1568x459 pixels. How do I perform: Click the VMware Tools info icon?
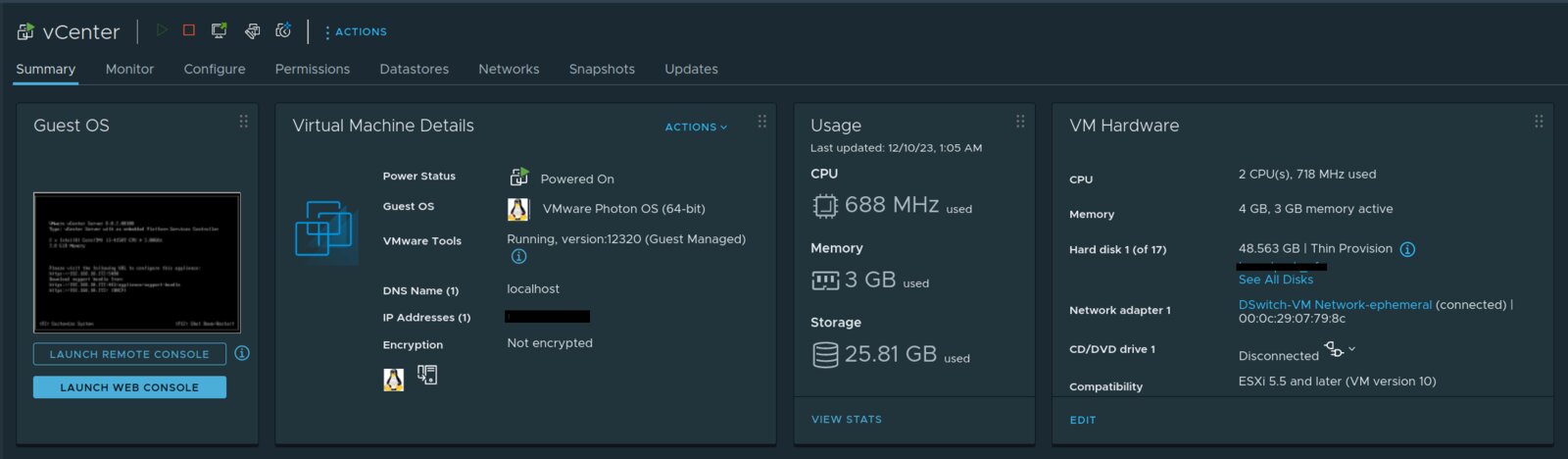(x=518, y=256)
